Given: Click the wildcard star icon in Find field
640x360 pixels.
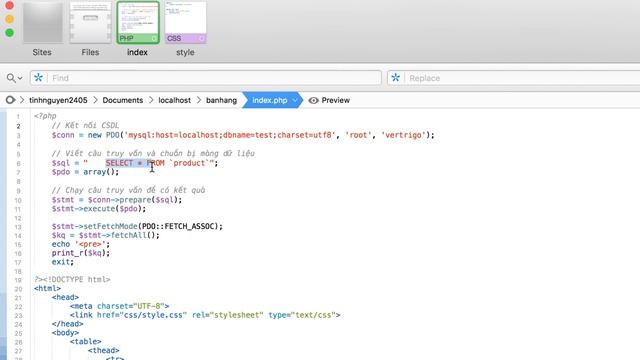Looking at the screenshot, I should tap(38, 78).
